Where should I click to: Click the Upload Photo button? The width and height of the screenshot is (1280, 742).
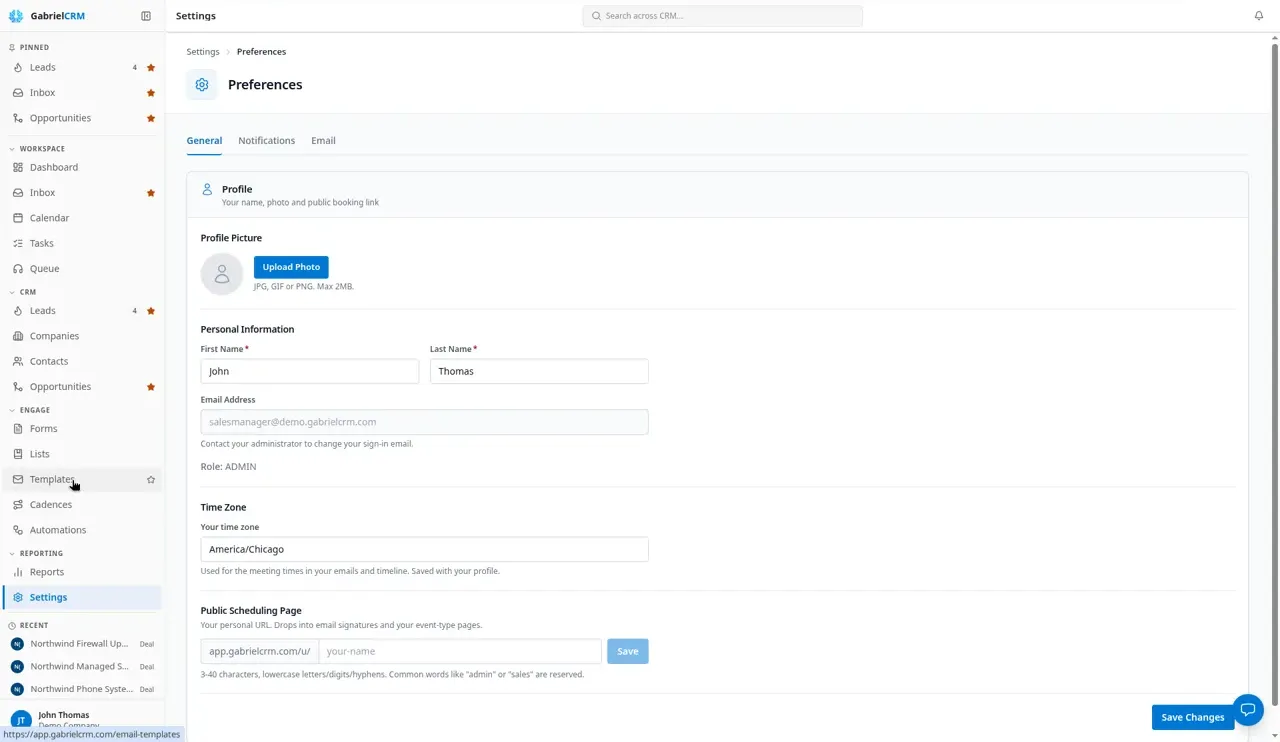(x=291, y=267)
